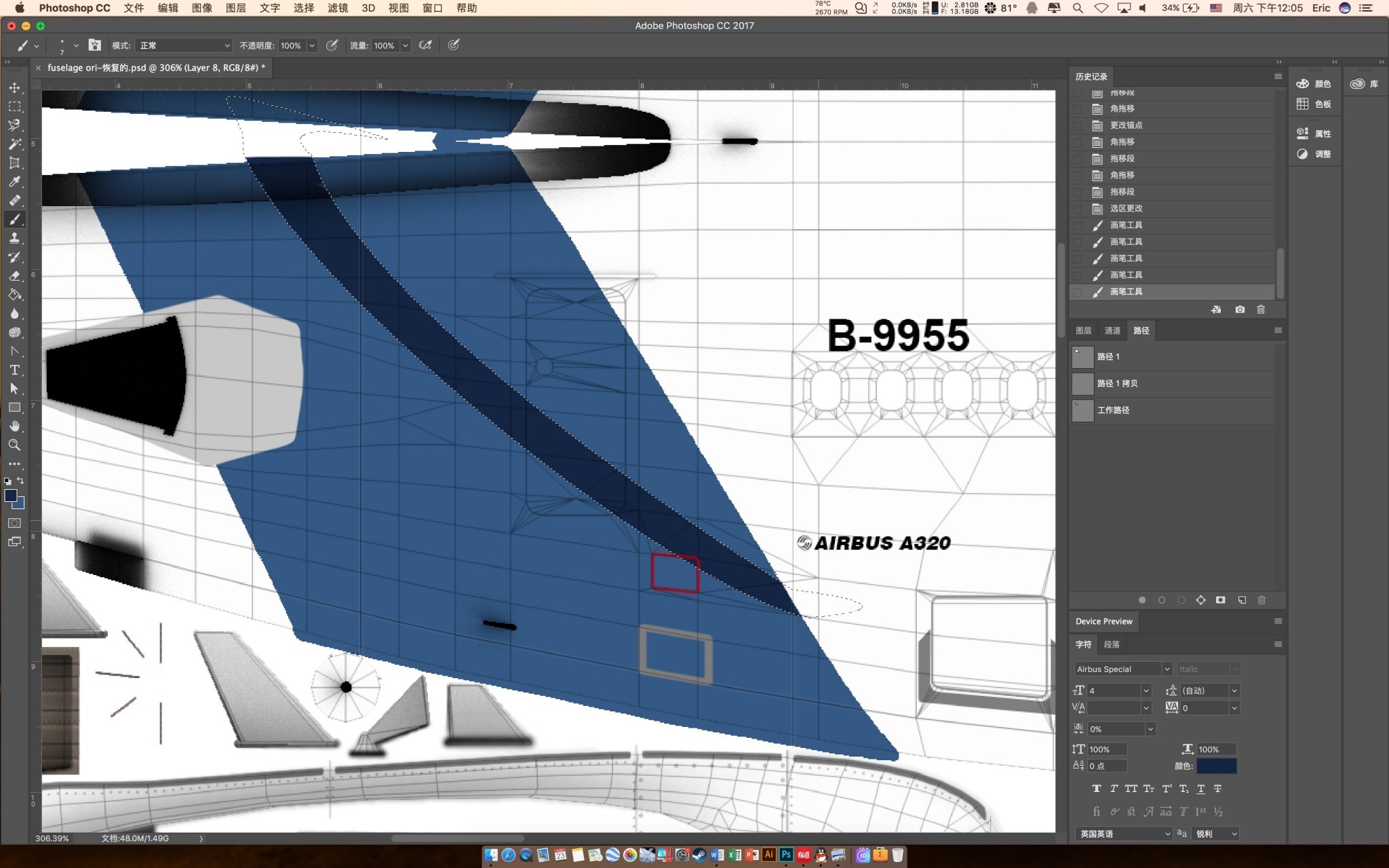Toggle Strikethrough text style

coord(1217,789)
